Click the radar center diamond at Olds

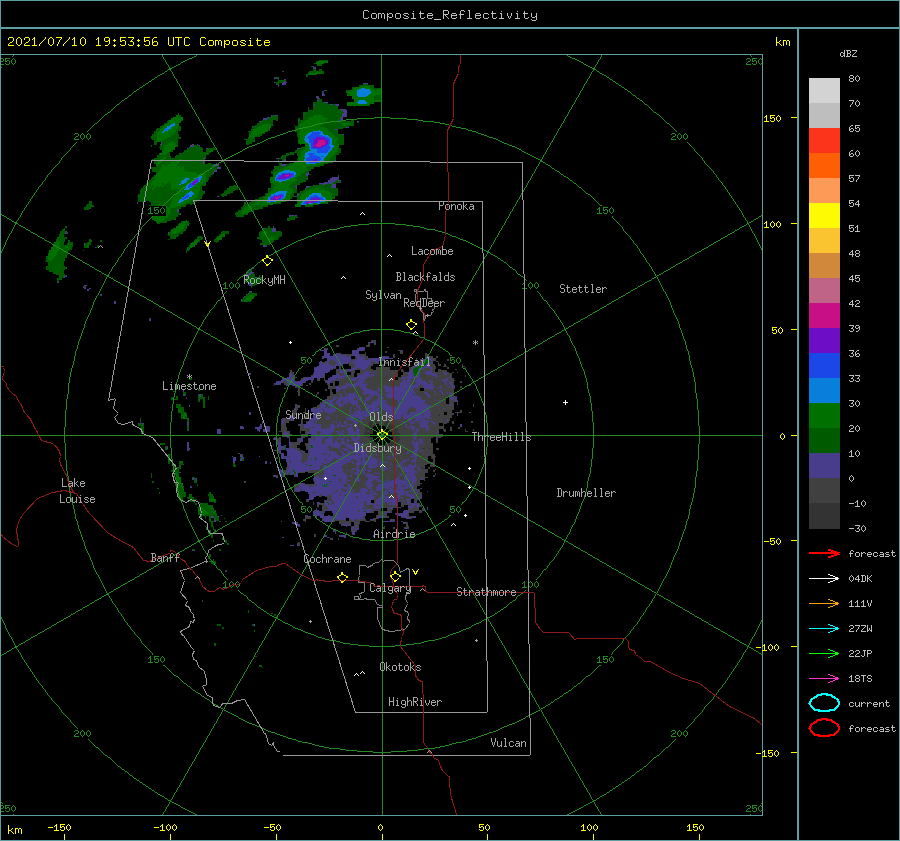coord(382,435)
